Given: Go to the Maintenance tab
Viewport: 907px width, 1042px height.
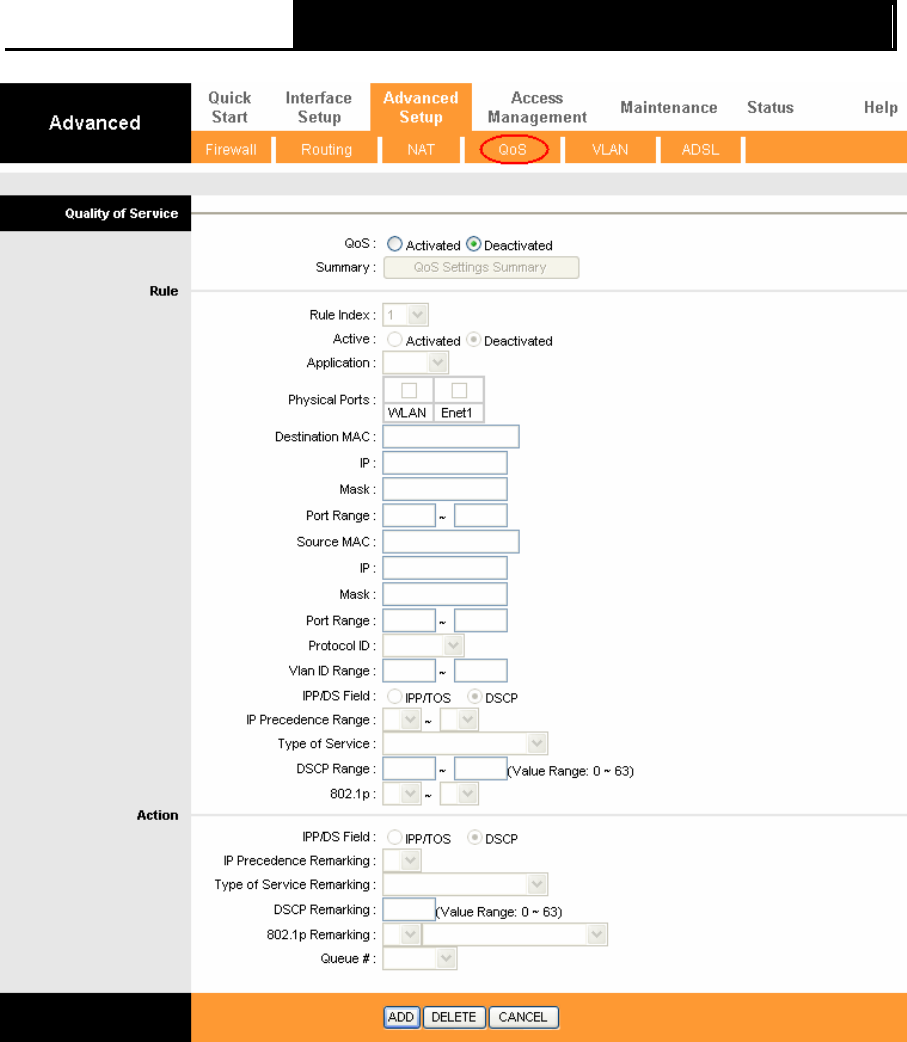Looking at the screenshot, I should [x=668, y=108].
